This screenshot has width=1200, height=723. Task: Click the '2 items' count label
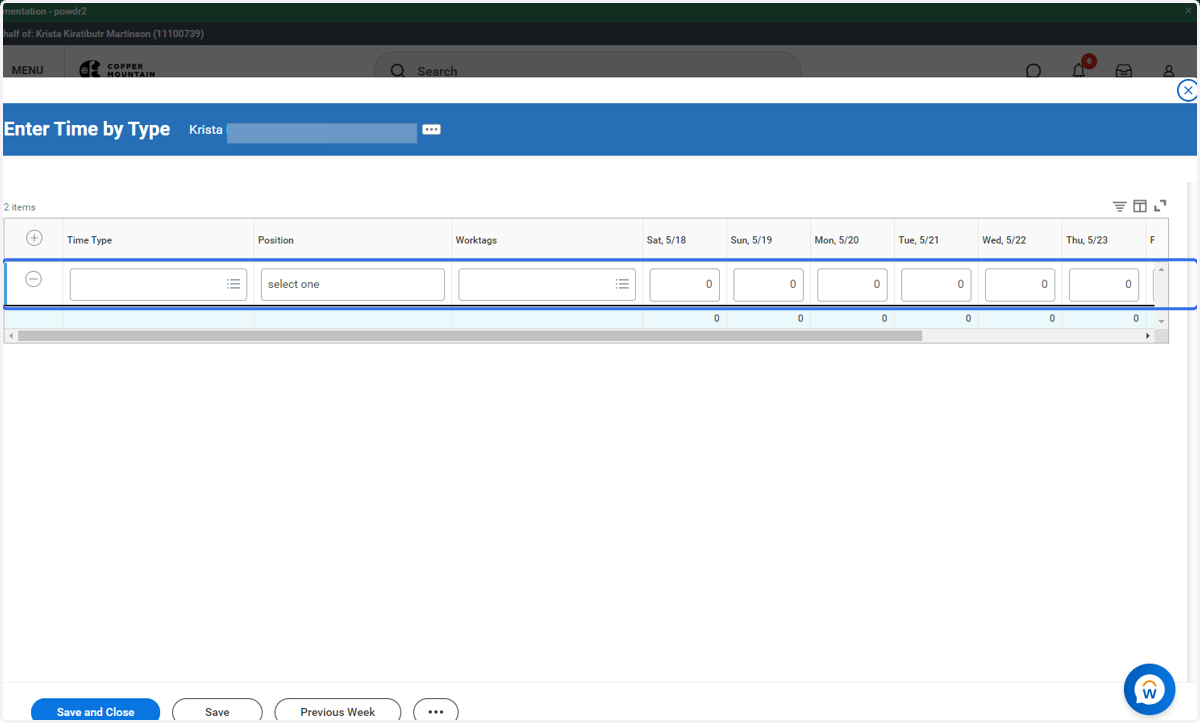(20, 207)
